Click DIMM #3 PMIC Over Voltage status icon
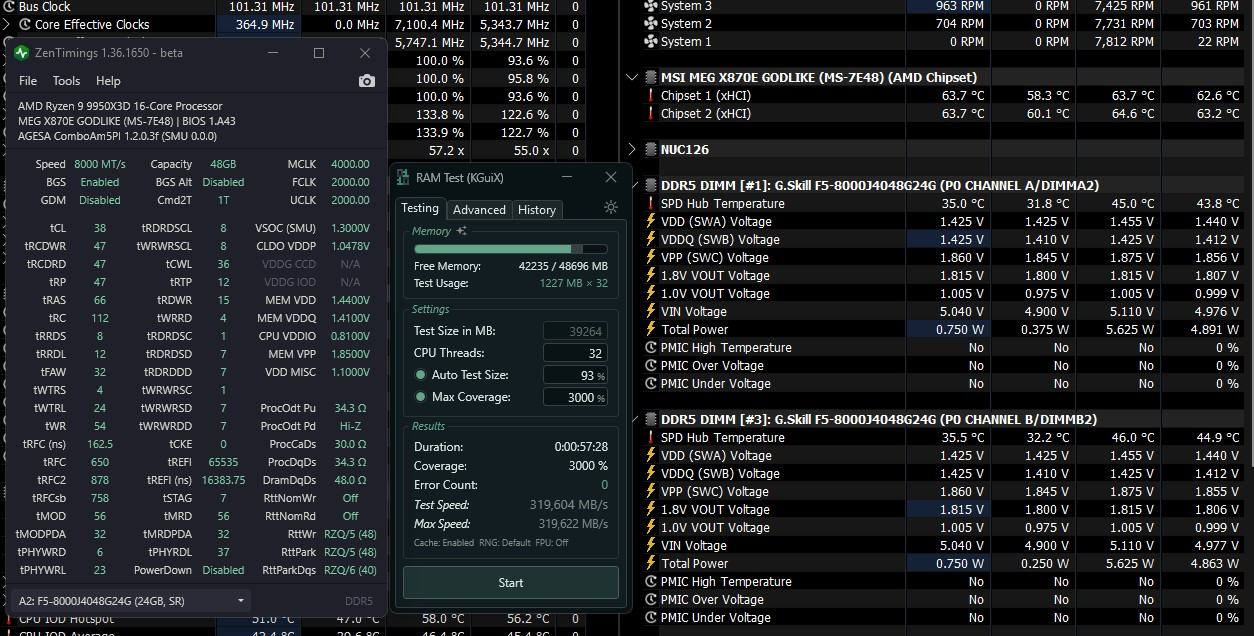The width and height of the screenshot is (1254, 636). pyautogui.click(x=651, y=599)
